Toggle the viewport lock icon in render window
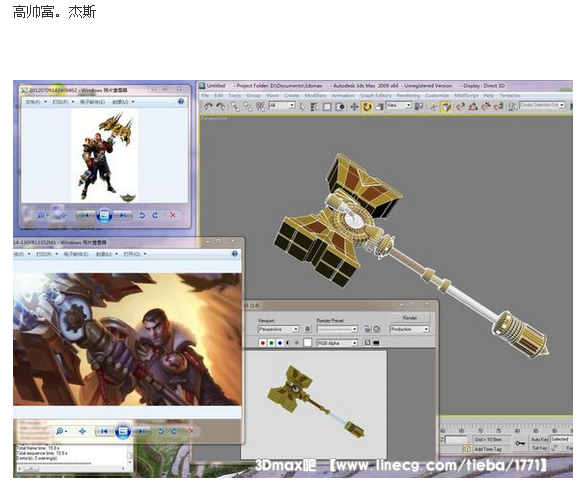 click(308, 329)
